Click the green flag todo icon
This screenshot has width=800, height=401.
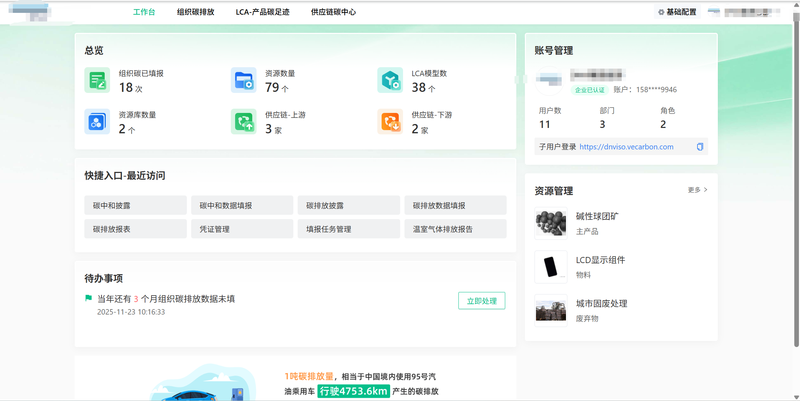[x=89, y=299]
